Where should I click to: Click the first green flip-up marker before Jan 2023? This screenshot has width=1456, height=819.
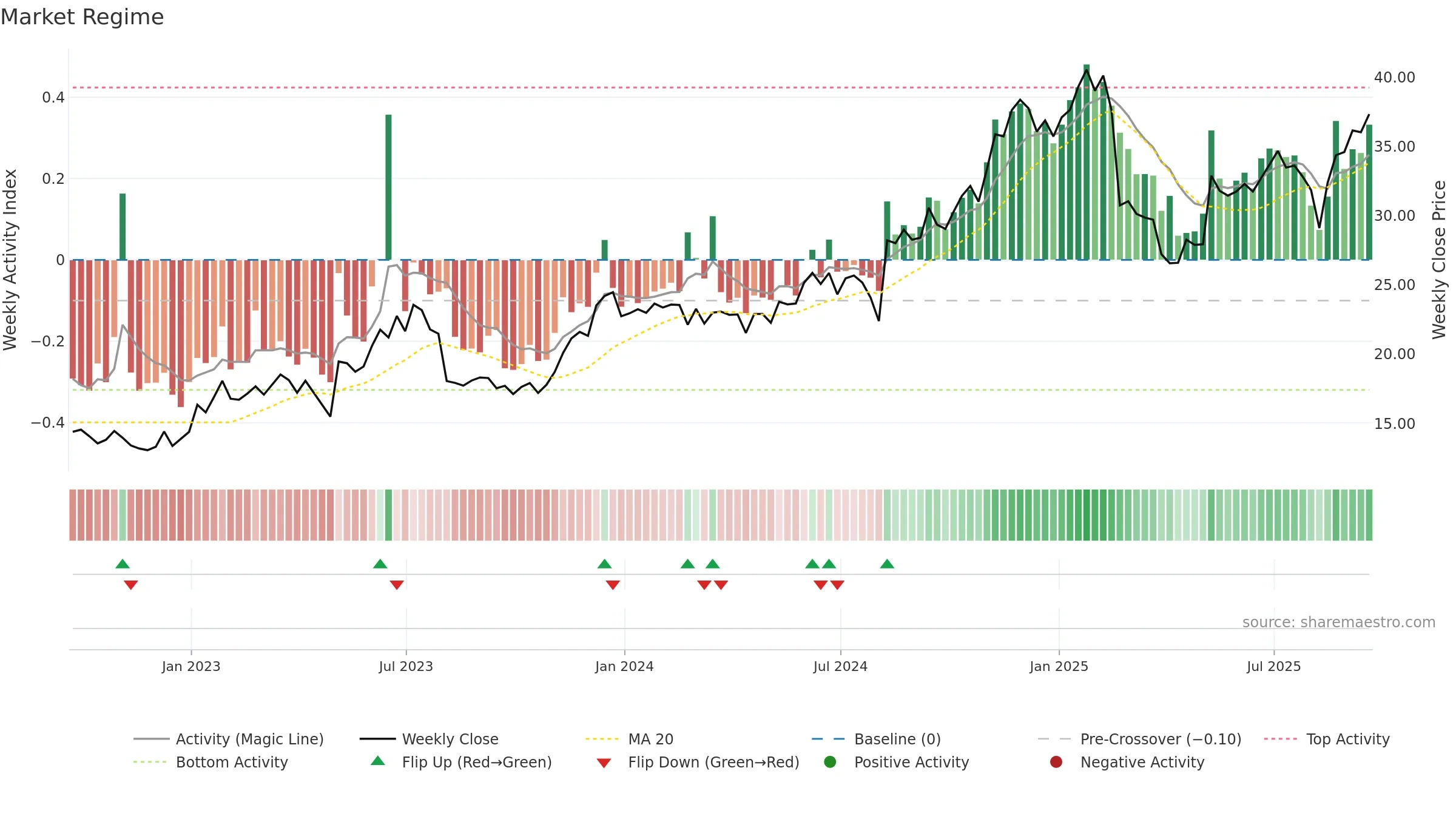tap(123, 564)
